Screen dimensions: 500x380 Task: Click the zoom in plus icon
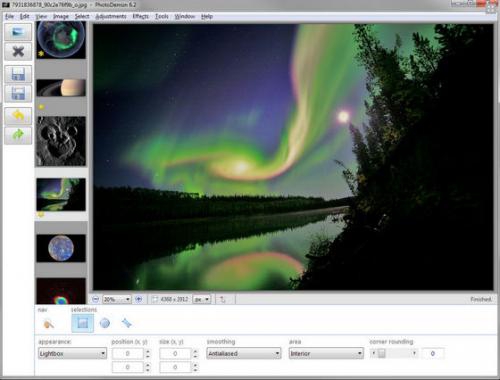139,299
